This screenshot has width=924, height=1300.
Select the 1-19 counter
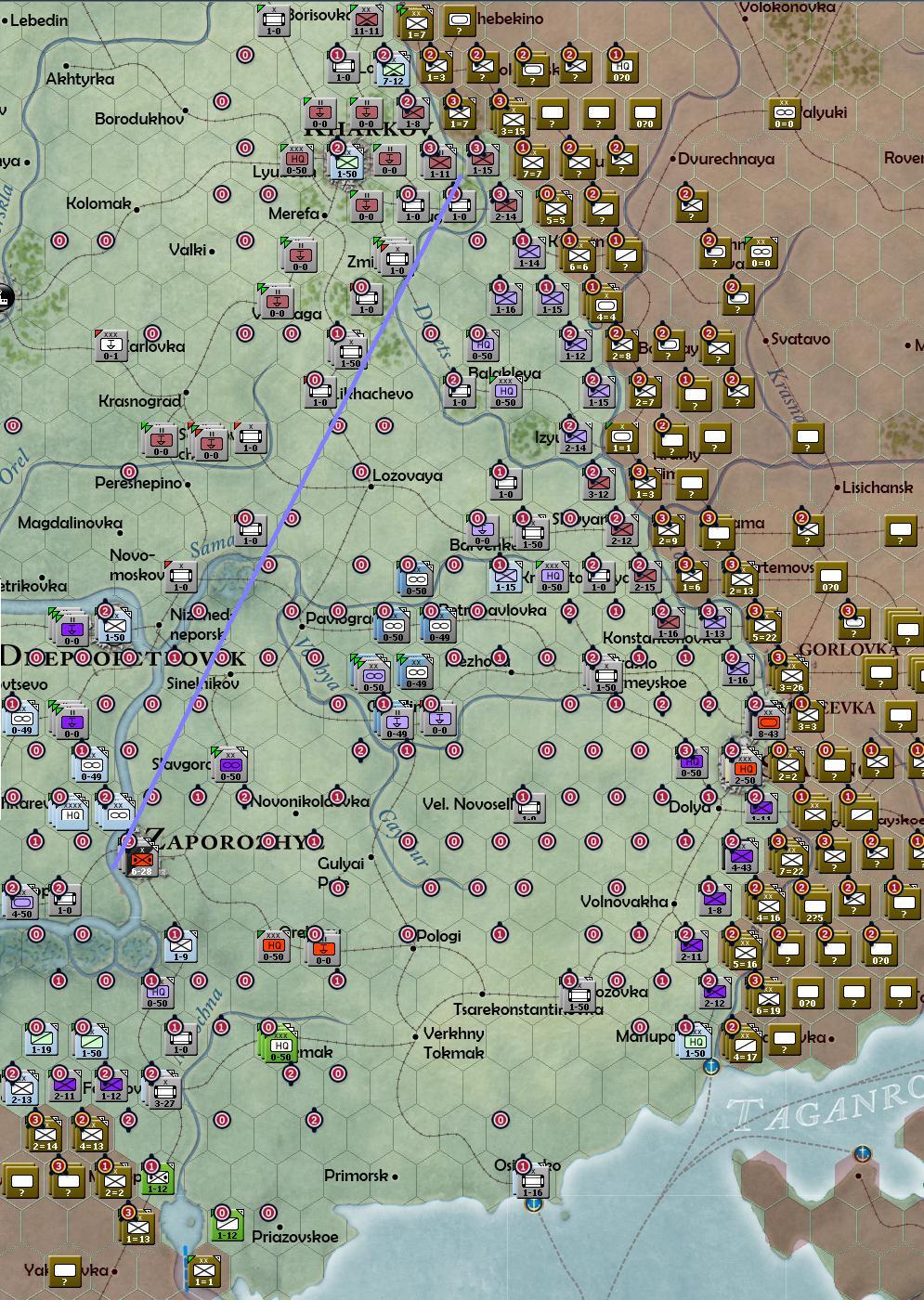pyautogui.click(x=41, y=1039)
